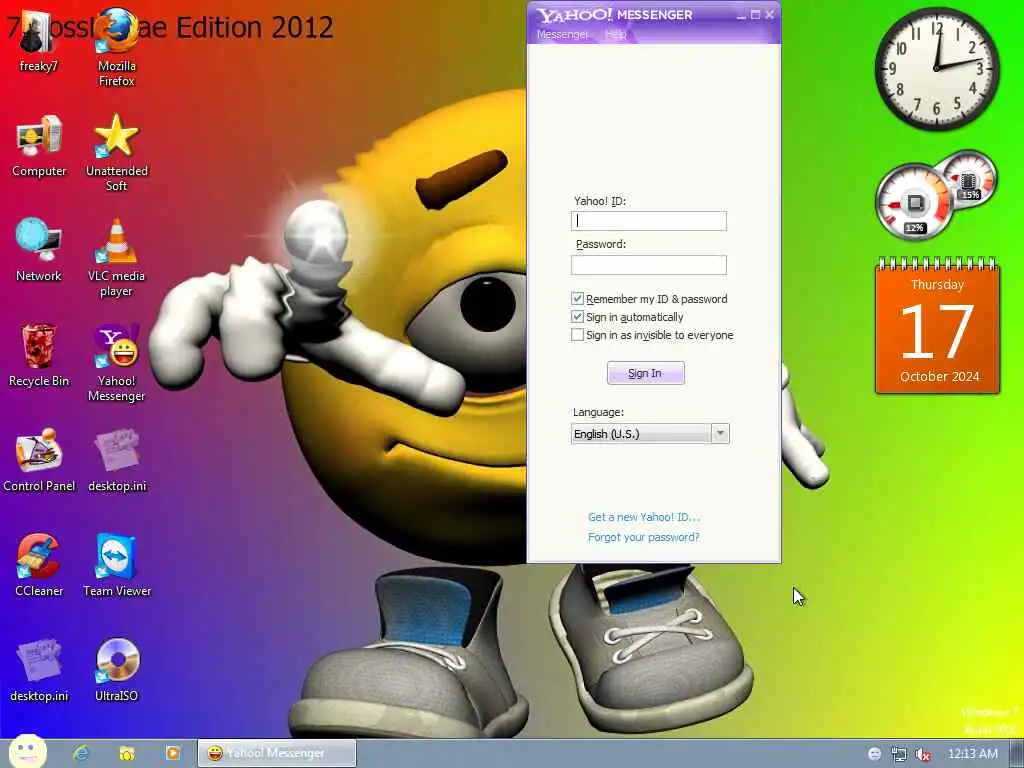1024x768 pixels.
Task: Open the folder icon pinned on the taskbar
Action: coord(127,754)
